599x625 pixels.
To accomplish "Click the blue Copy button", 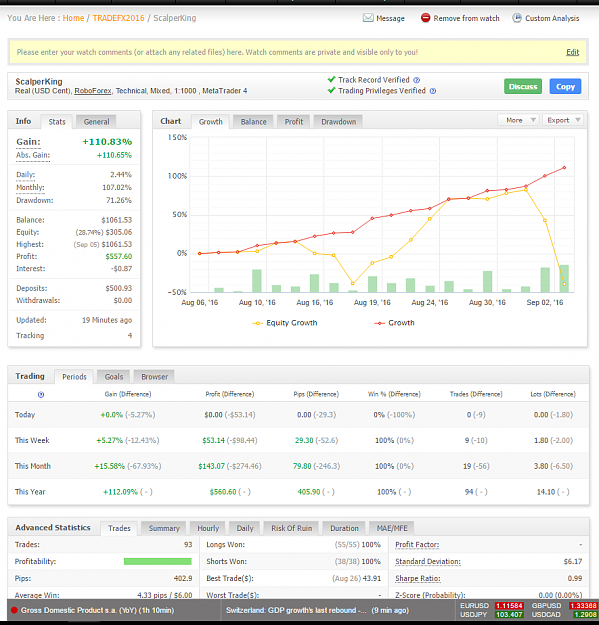I will coord(565,86).
